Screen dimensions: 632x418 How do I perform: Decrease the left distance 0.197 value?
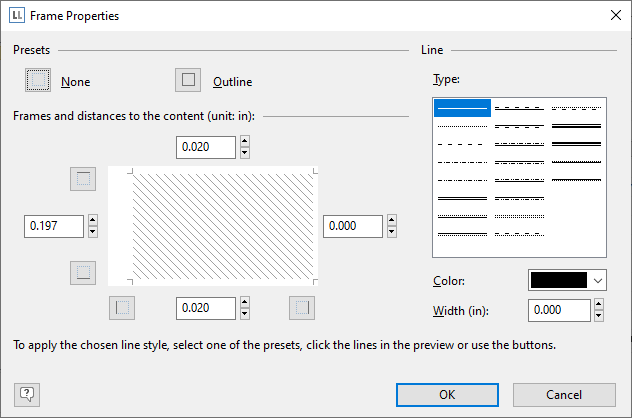(x=93, y=232)
